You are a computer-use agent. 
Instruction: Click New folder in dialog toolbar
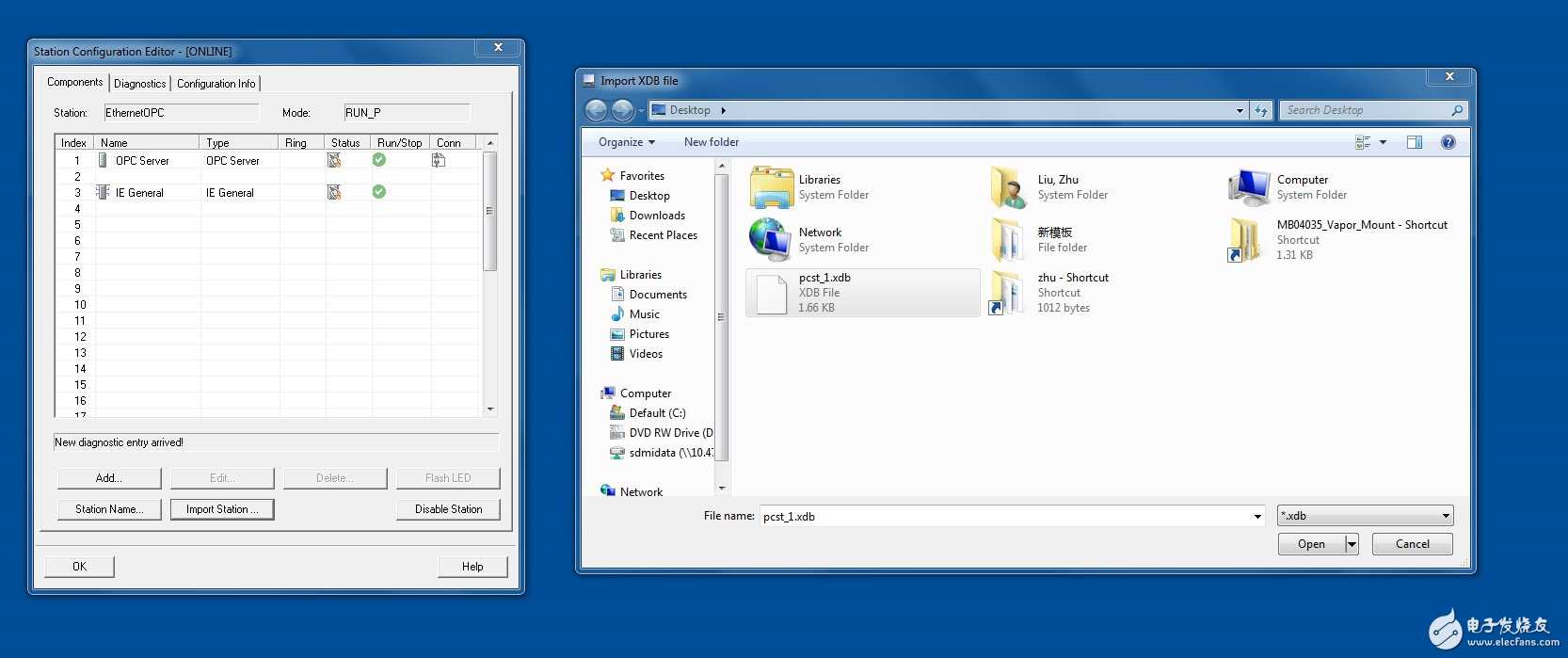712,142
